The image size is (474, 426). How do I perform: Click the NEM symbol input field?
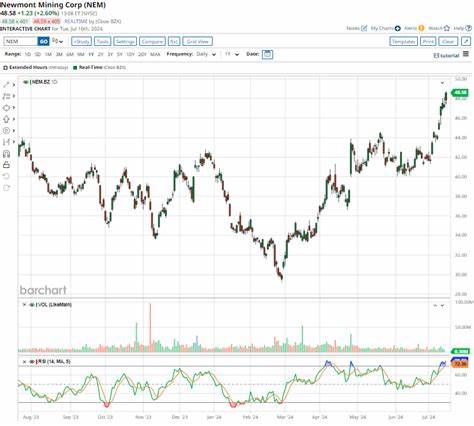(x=21, y=41)
